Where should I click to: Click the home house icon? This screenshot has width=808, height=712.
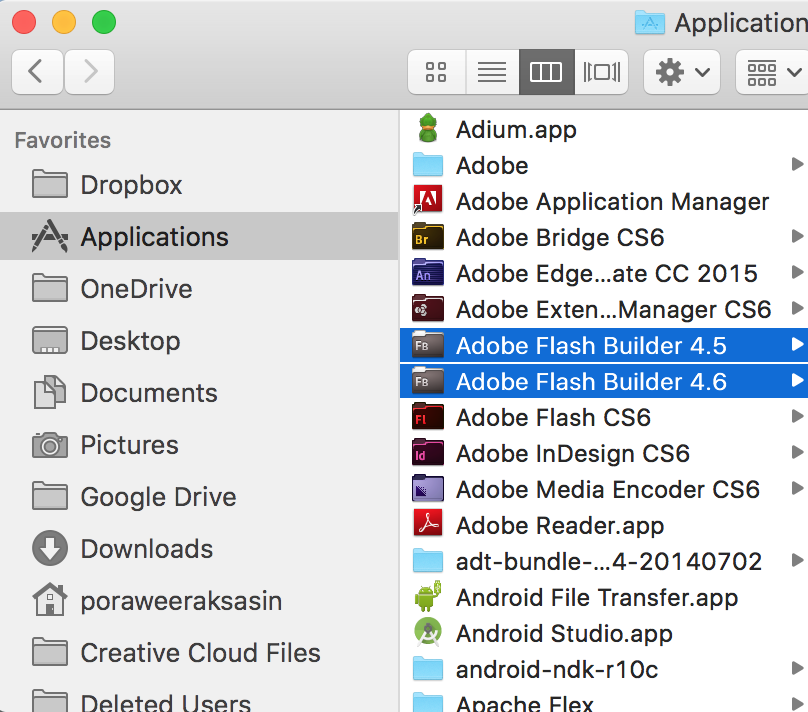pyautogui.click(x=49, y=600)
